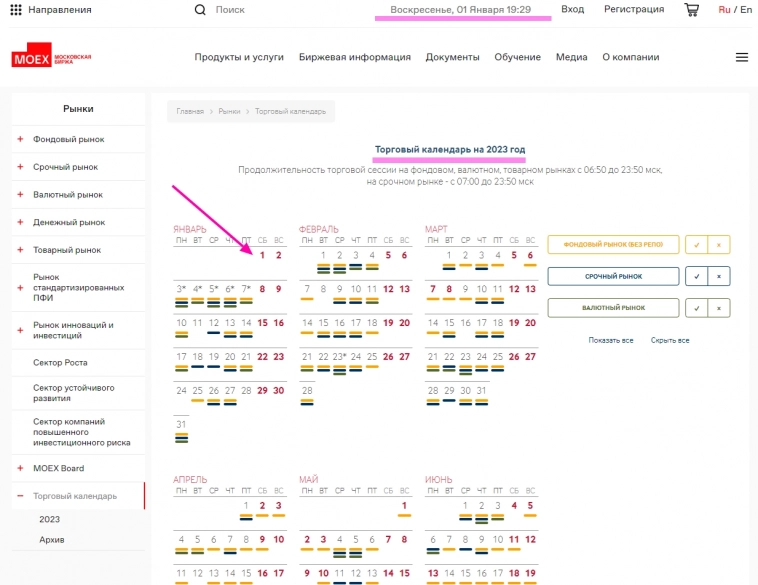
Task: Click the X next to Валютный рынок
Action: tap(718, 308)
